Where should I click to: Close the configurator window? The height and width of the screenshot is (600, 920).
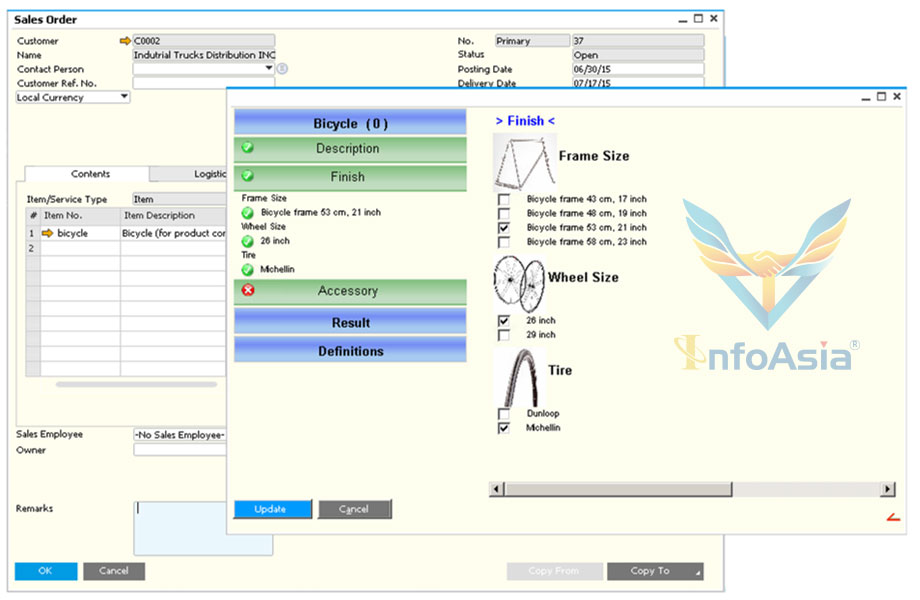(x=897, y=97)
